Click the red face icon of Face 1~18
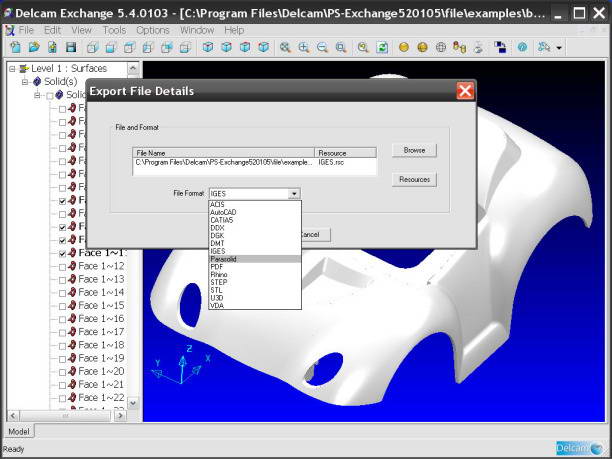The width and height of the screenshot is (612, 459). (x=72, y=345)
